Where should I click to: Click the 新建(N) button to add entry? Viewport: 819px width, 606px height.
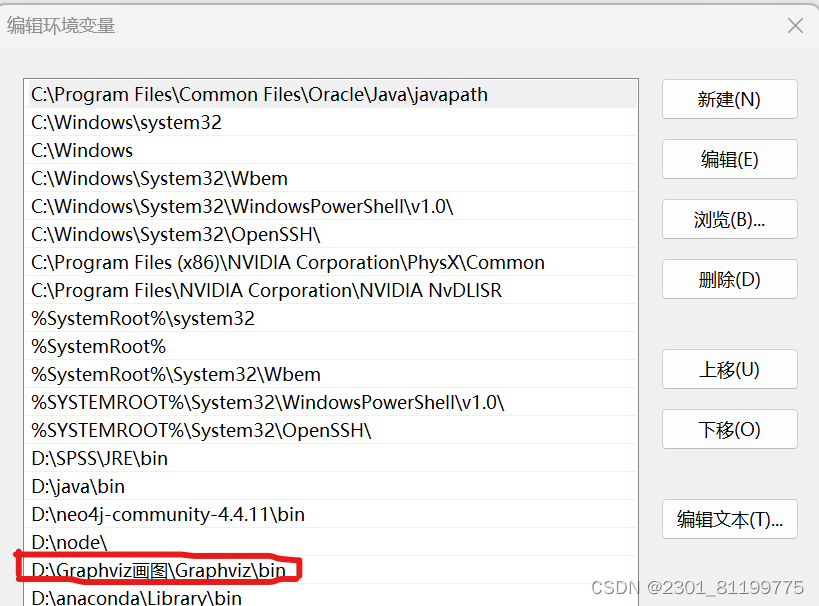728,99
